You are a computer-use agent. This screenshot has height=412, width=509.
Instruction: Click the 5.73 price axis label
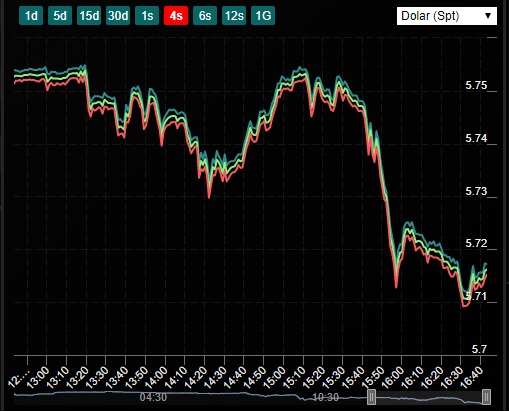point(476,191)
